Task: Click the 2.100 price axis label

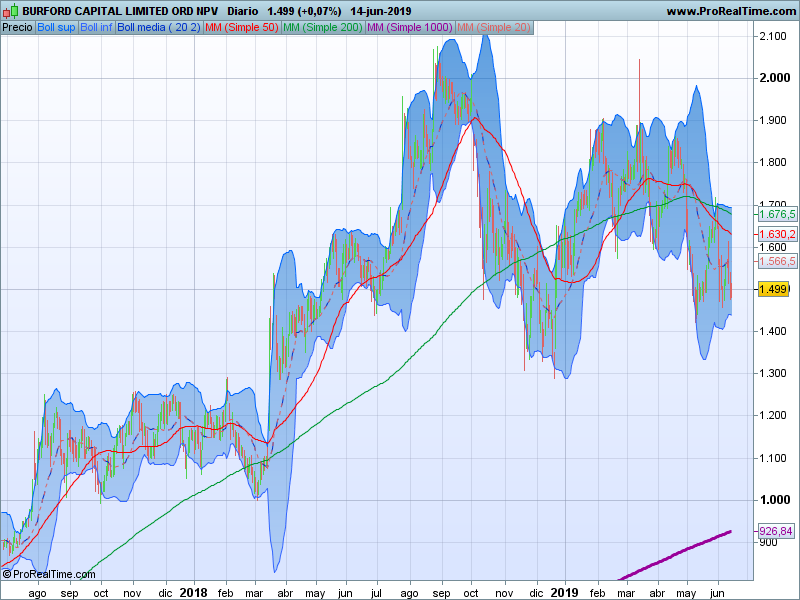Action: (x=773, y=36)
